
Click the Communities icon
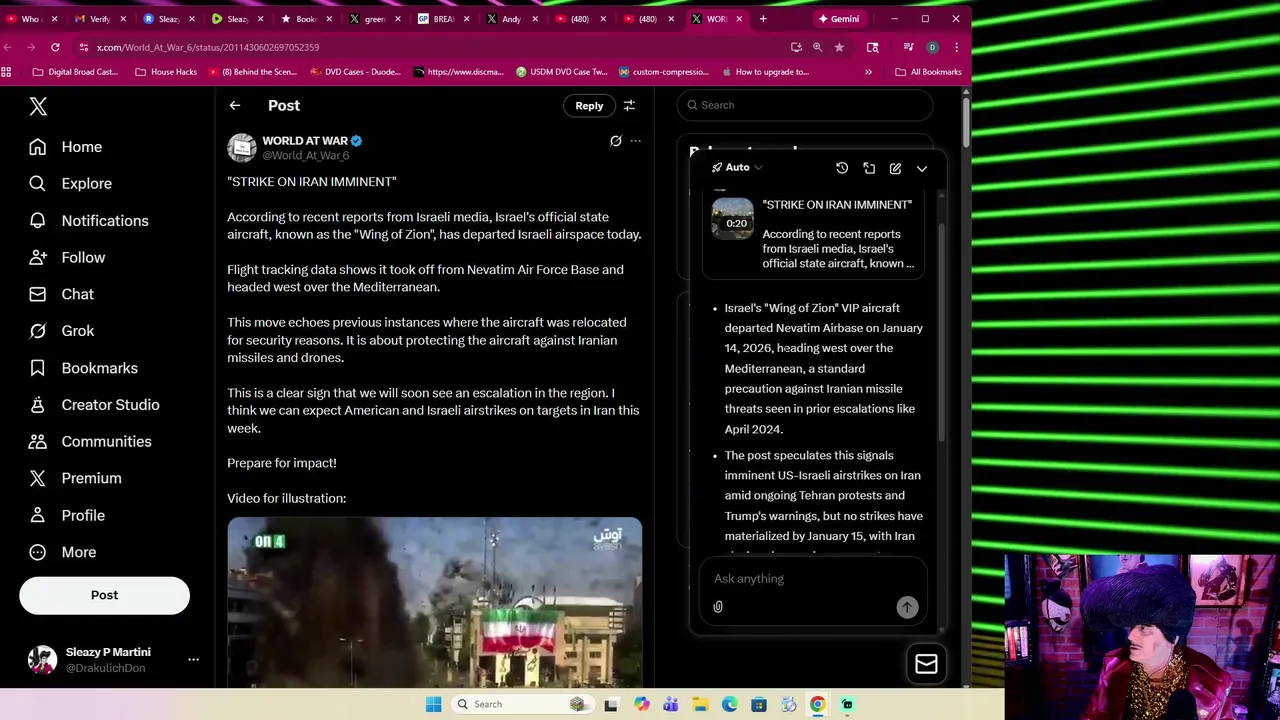(x=38, y=442)
